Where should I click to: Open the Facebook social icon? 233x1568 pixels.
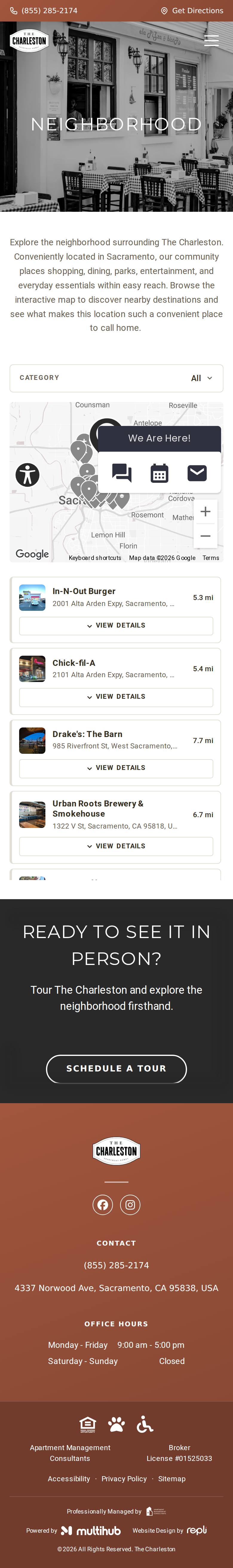pyautogui.click(x=103, y=1205)
